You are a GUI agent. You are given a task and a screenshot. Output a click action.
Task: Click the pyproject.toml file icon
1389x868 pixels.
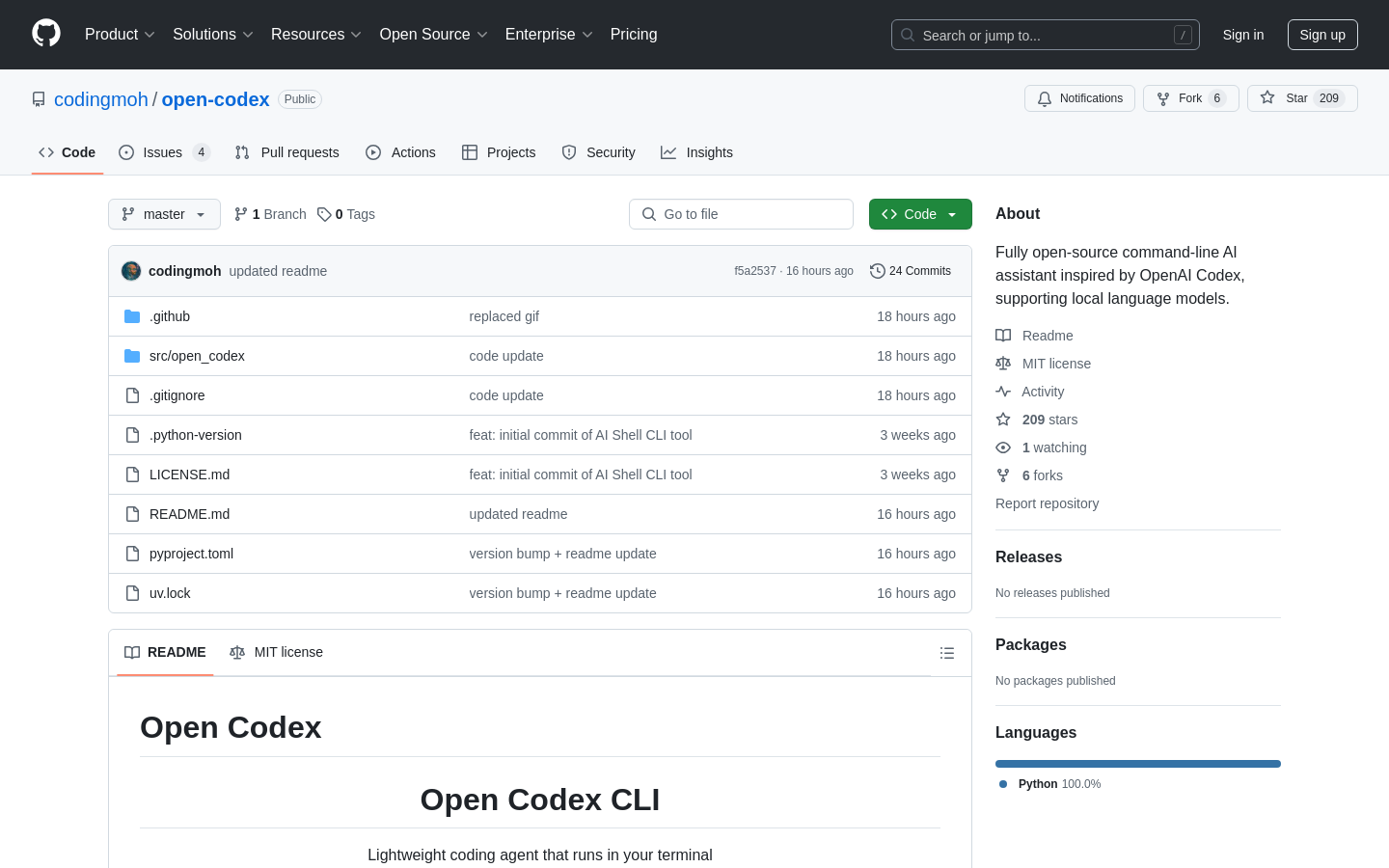(132, 554)
